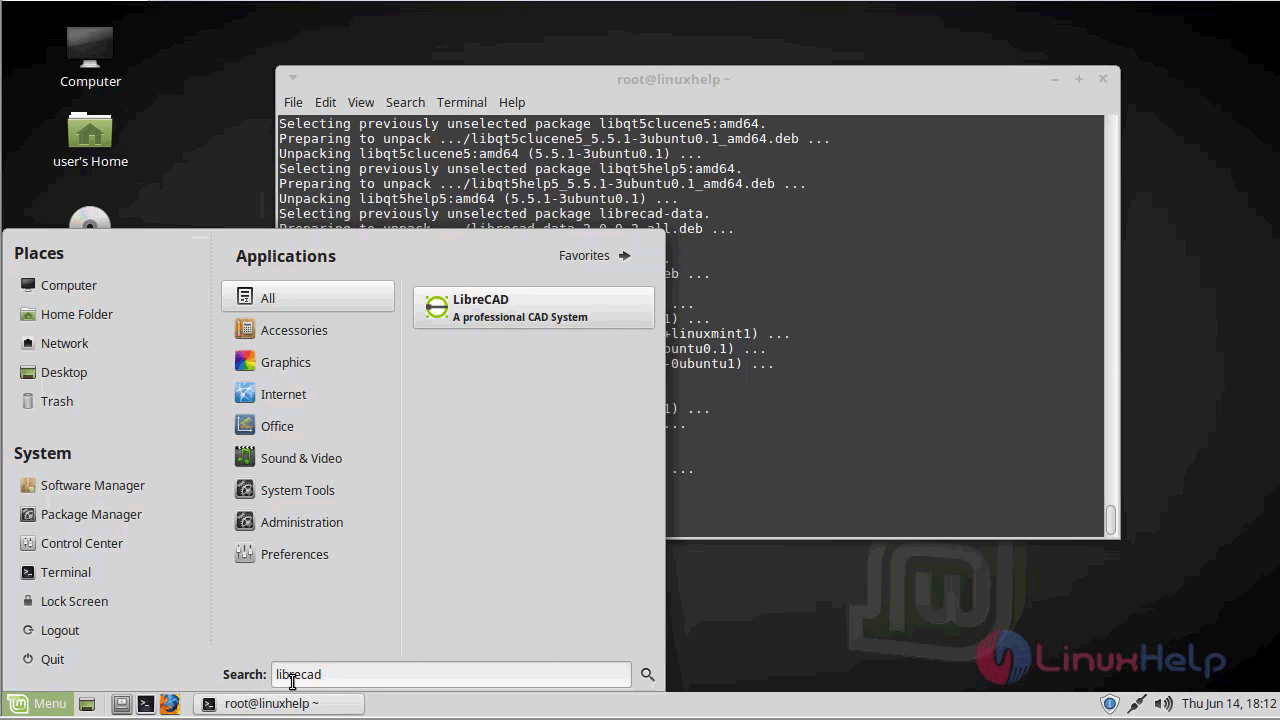Open Home Folder in Places
The width and height of the screenshot is (1280, 720).
click(66, 314)
